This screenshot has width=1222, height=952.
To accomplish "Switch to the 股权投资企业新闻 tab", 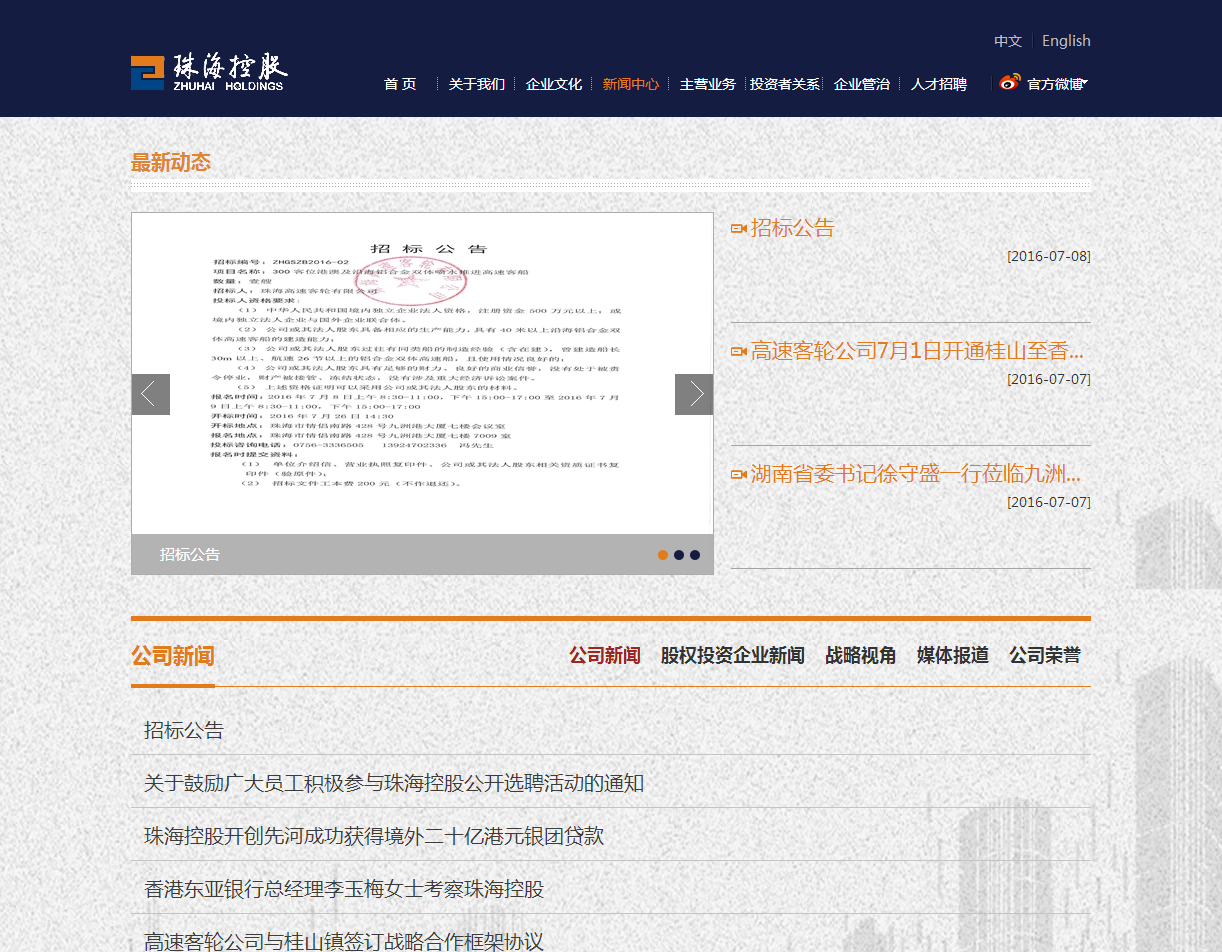I will [732, 656].
